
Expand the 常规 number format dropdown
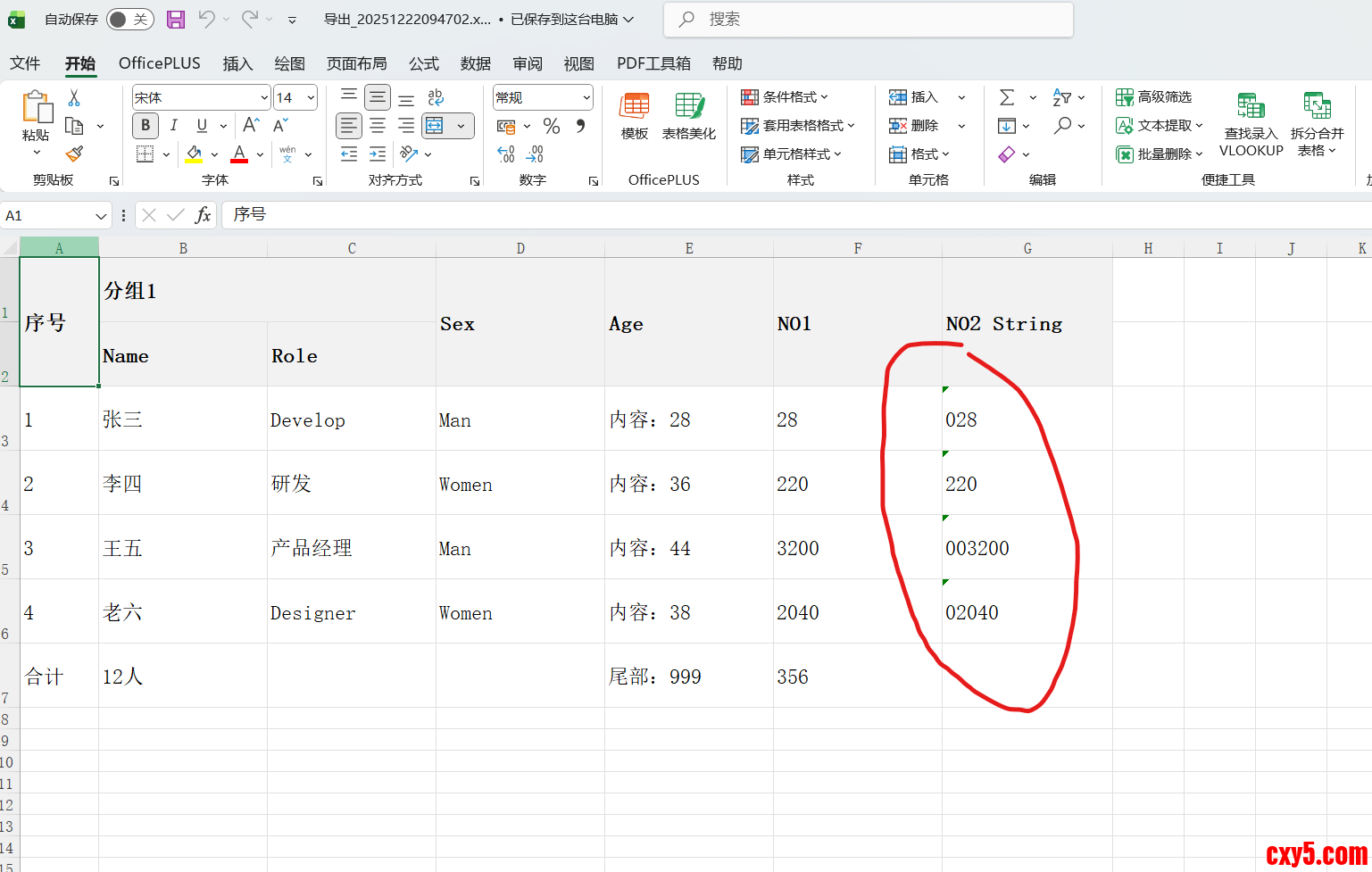click(x=586, y=97)
